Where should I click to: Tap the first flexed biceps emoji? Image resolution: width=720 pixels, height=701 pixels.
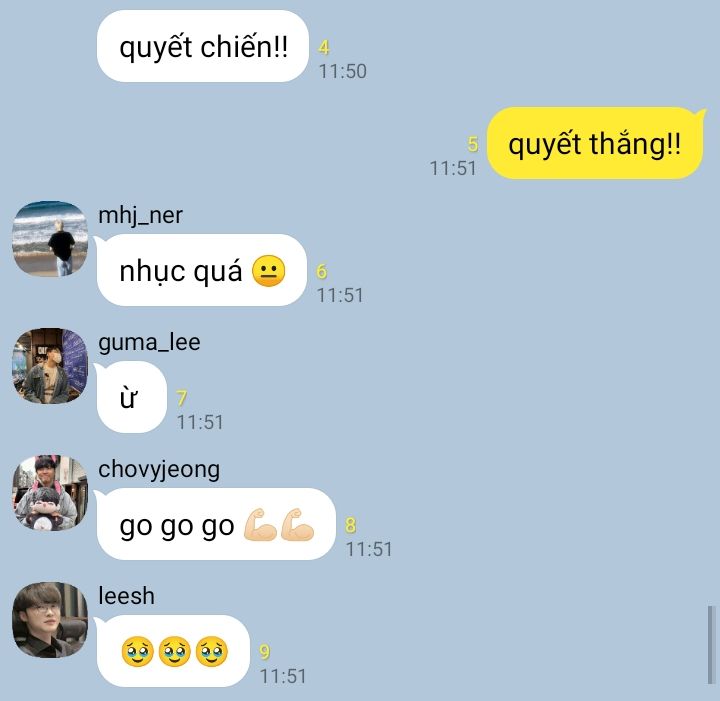point(260,525)
